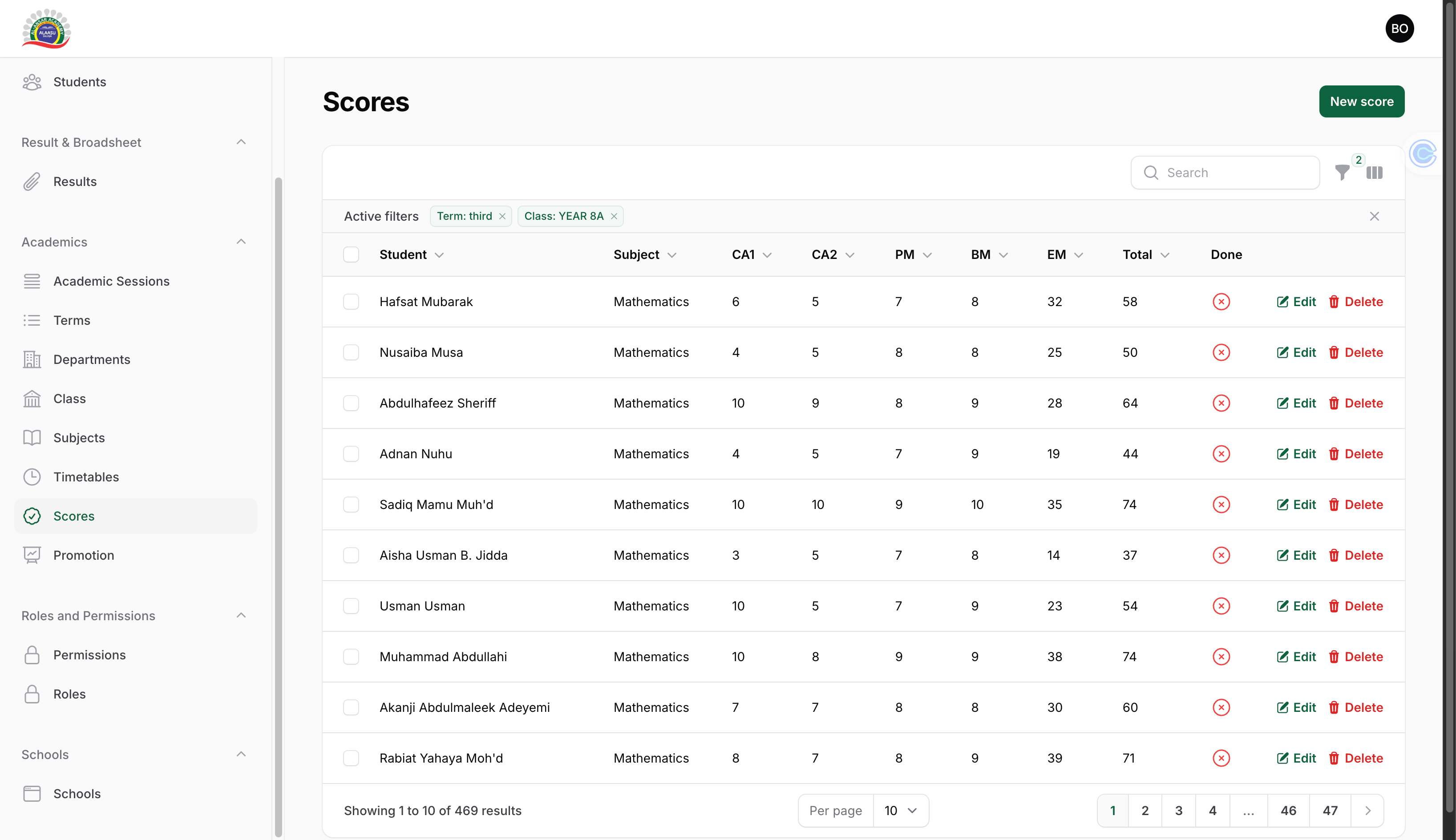Sort by Subject column

click(x=644, y=254)
